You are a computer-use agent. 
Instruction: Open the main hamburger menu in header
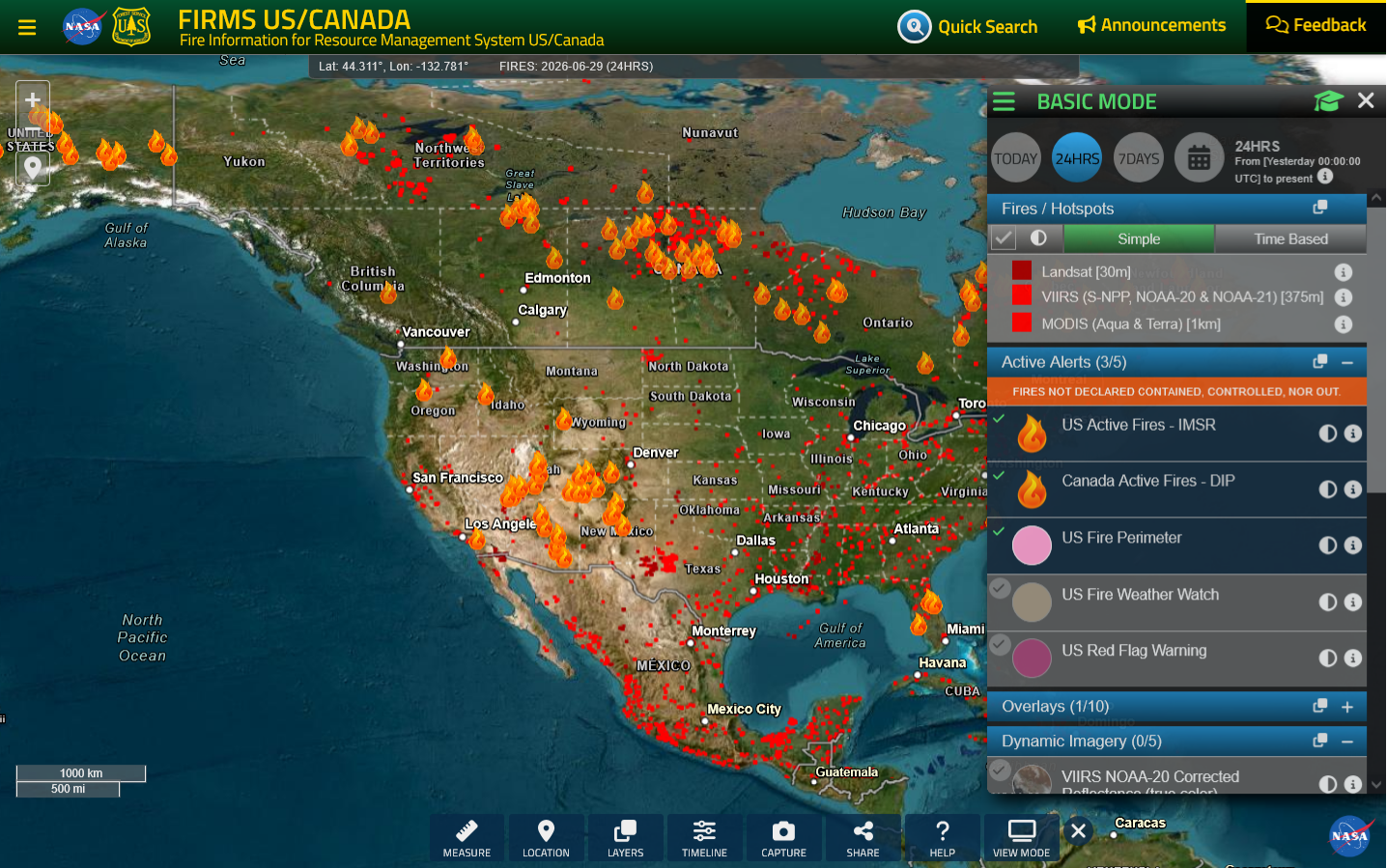(x=27, y=27)
